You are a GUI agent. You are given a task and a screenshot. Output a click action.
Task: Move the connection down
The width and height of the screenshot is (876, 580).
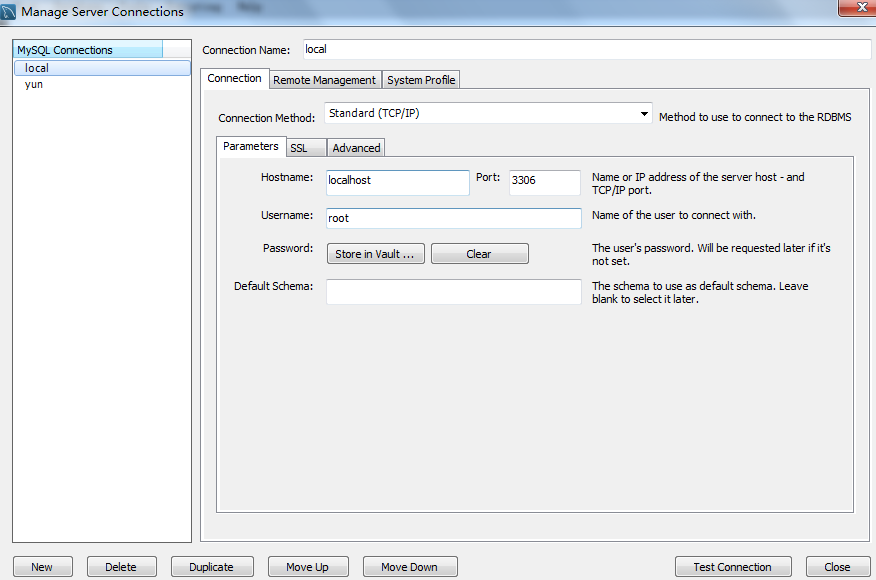(410, 567)
